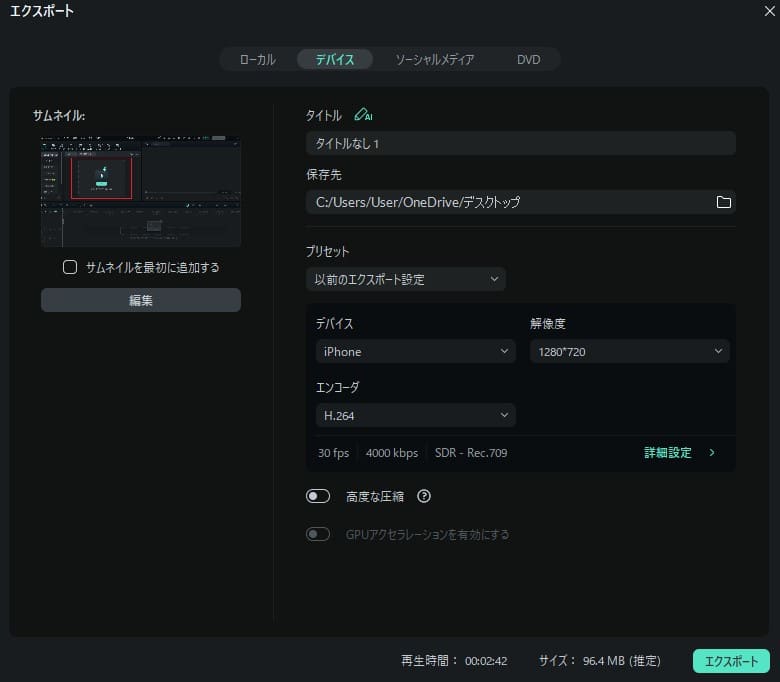Close the エクスポート dialog with the X
Screen dimensions: 780x682
769,11
